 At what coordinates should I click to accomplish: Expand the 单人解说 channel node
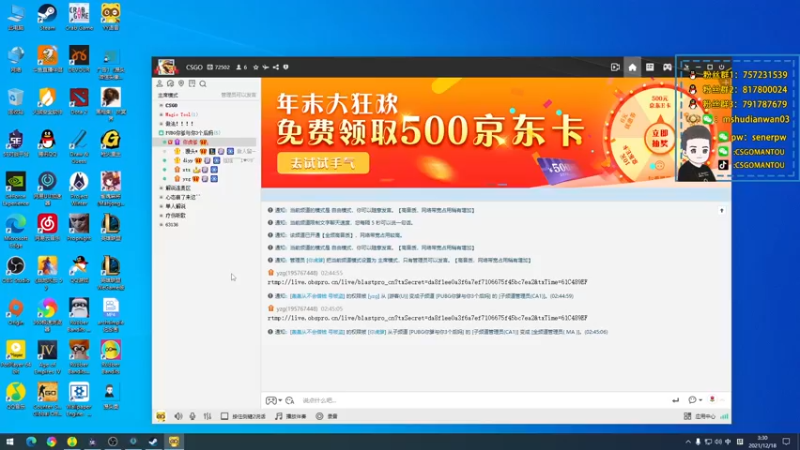tap(161, 206)
